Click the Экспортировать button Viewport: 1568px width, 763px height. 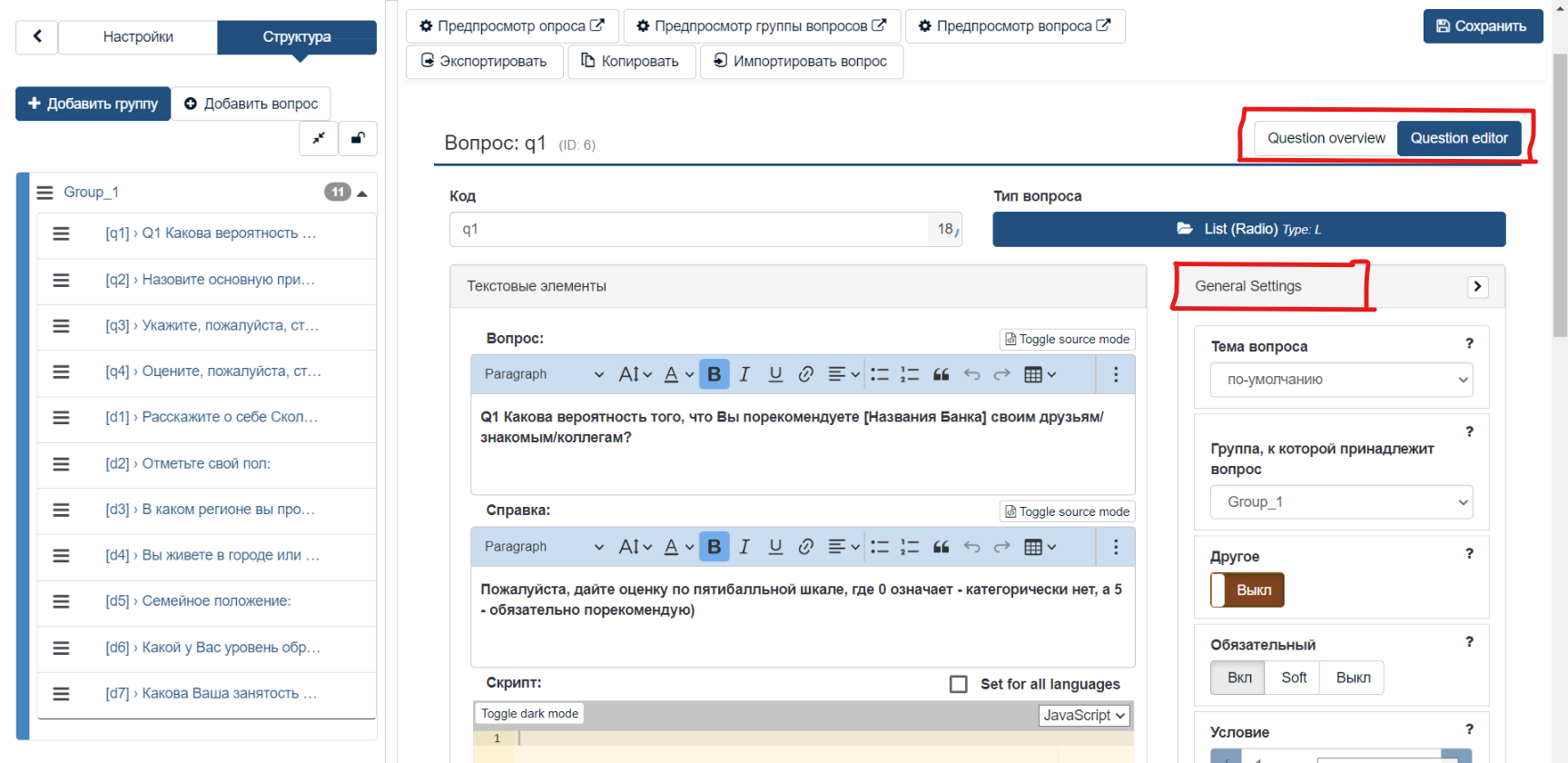484,62
